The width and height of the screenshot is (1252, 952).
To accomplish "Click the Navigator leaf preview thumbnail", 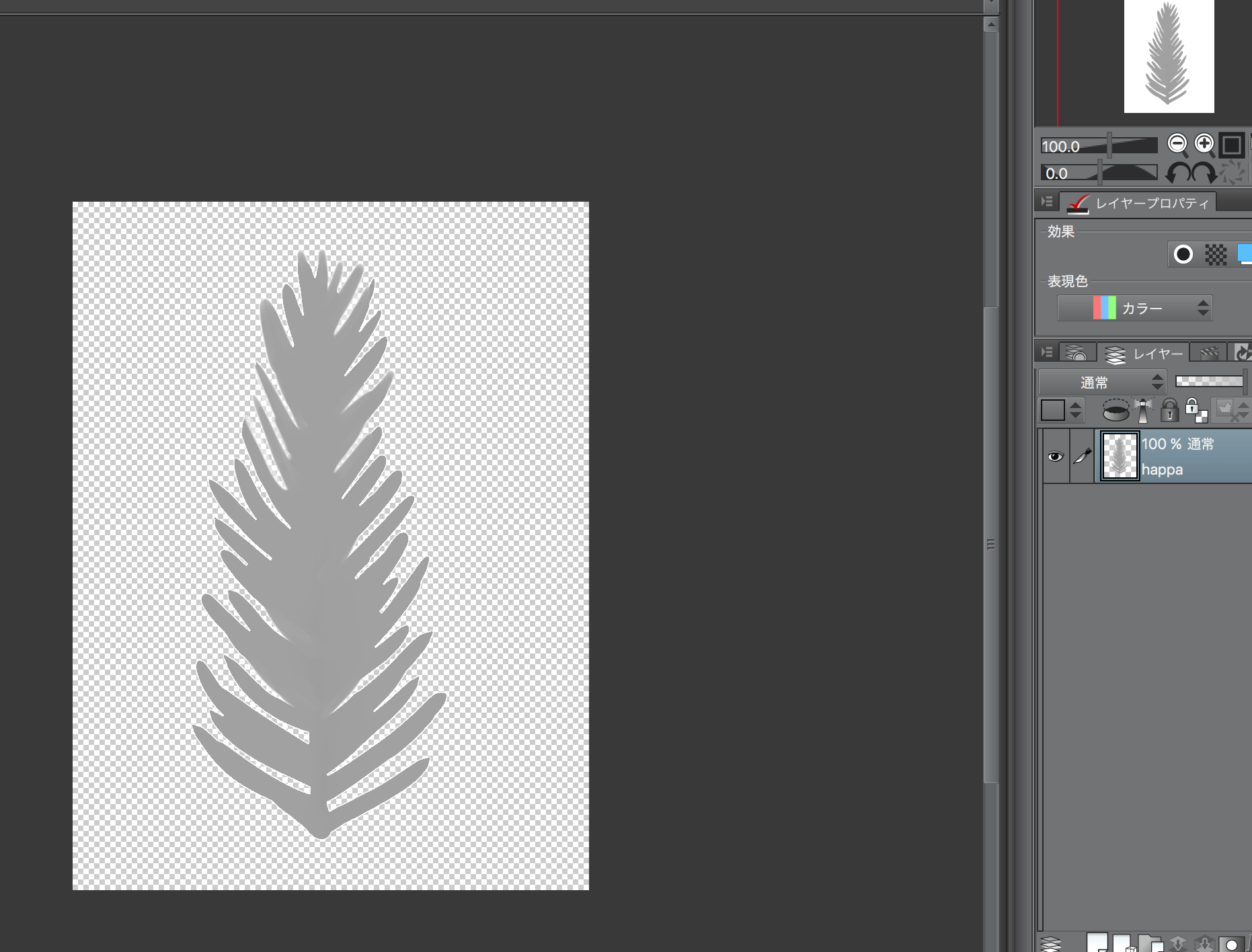I will [x=1169, y=56].
